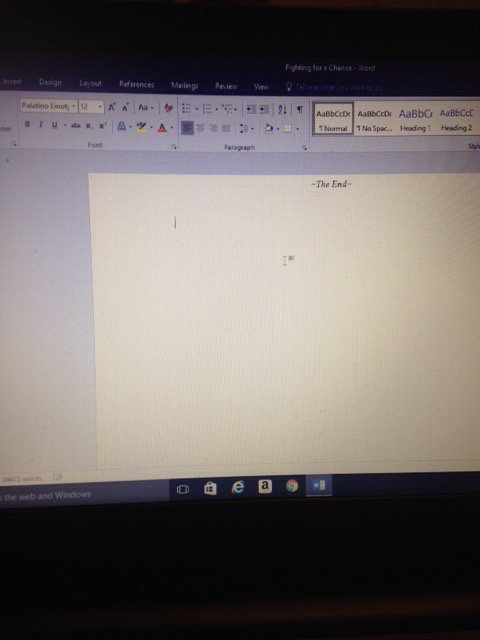Open Clipboard dialog box launcher
The width and height of the screenshot is (480, 640).
pos(13,144)
